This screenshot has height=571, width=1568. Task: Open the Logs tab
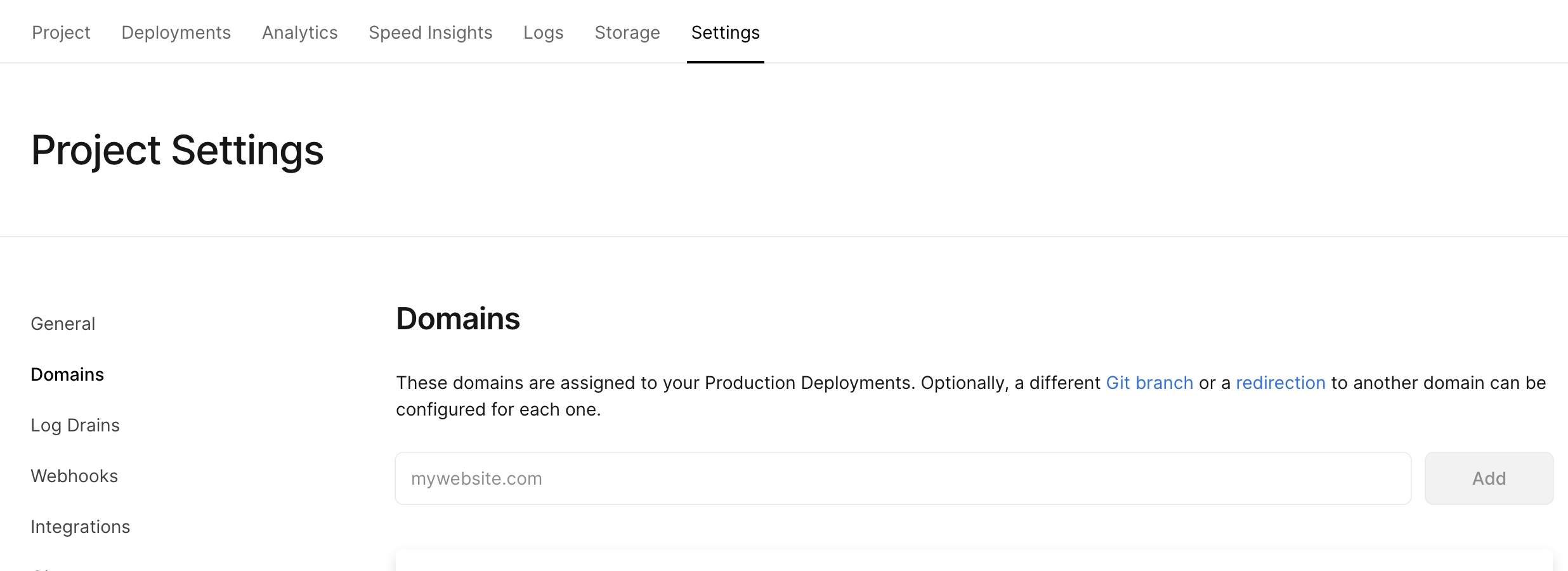pyautogui.click(x=544, y=32)
